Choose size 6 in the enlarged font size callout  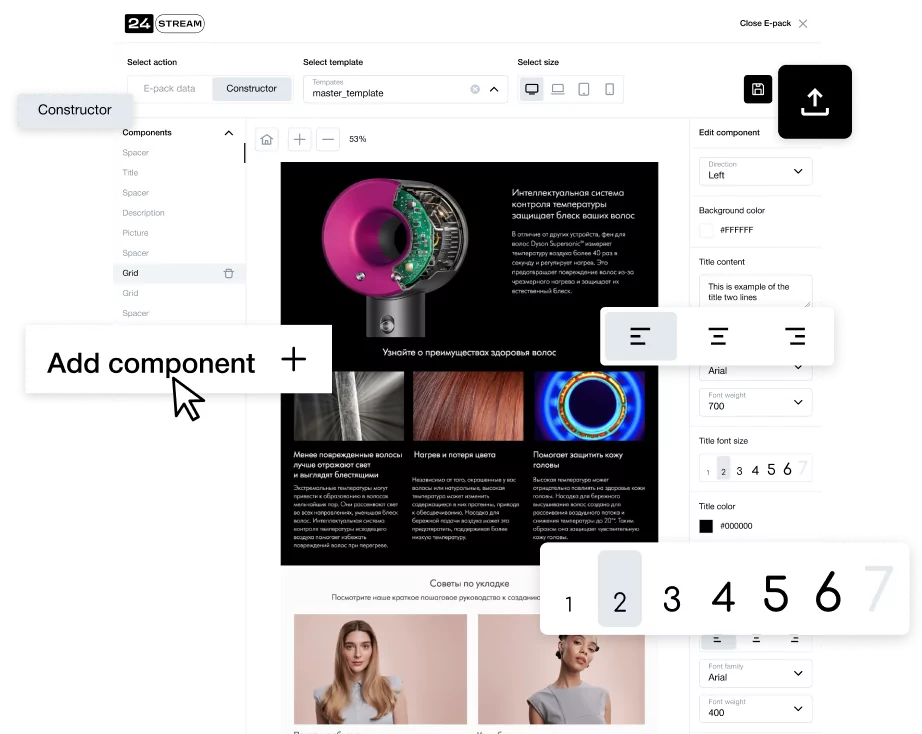(828, 591)
